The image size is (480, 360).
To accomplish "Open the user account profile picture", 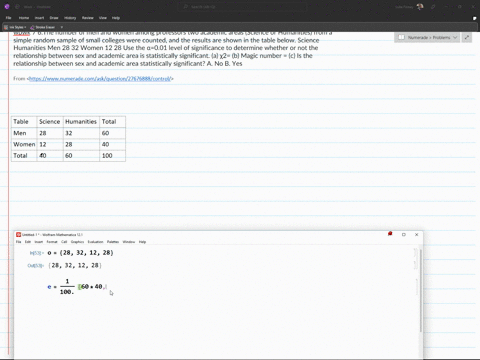I will coord(420,7).
